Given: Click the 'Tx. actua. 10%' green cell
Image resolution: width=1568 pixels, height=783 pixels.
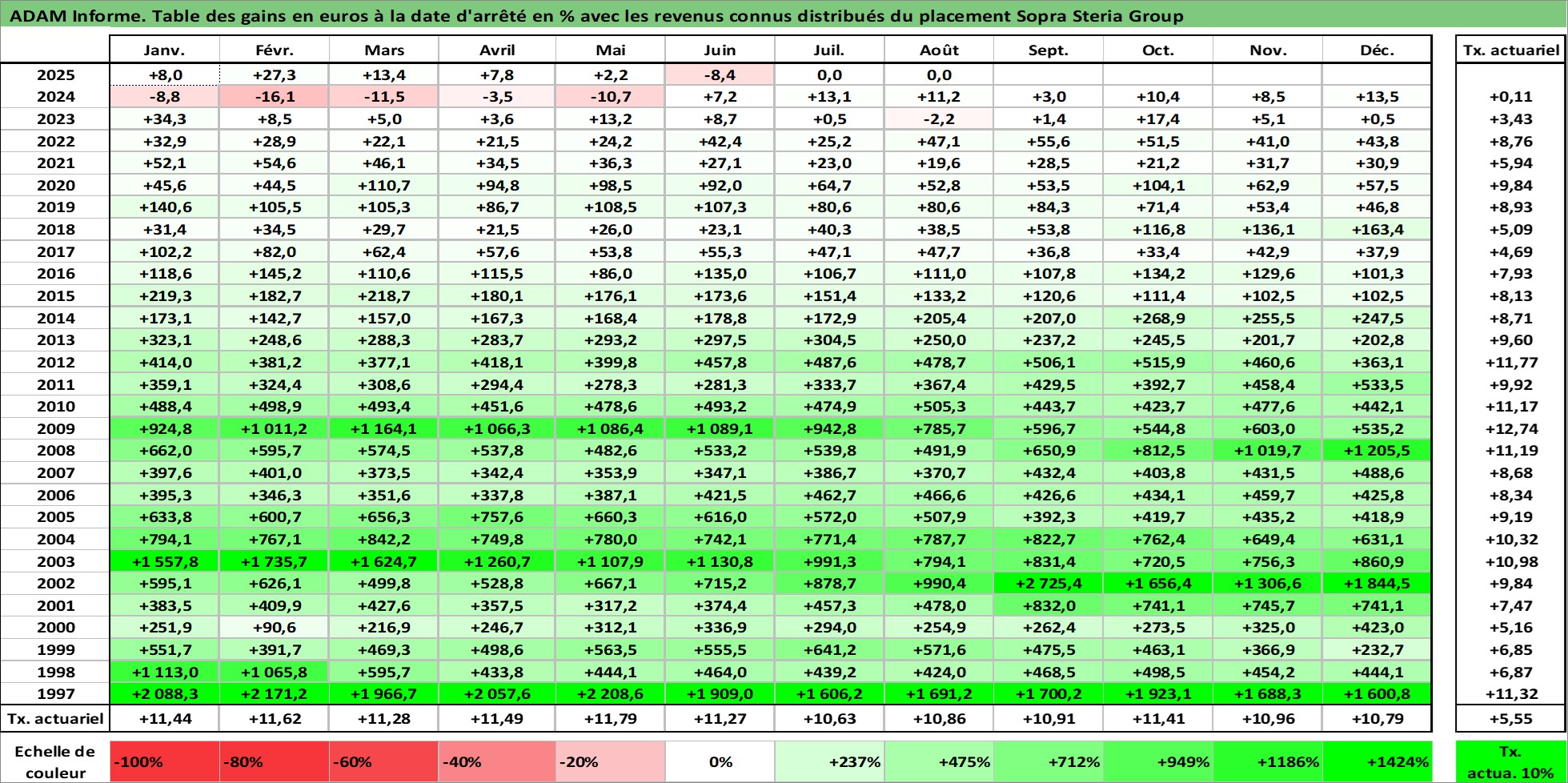Looking at the screenshot, I should pyautogui.click(x=1510, y=761).
